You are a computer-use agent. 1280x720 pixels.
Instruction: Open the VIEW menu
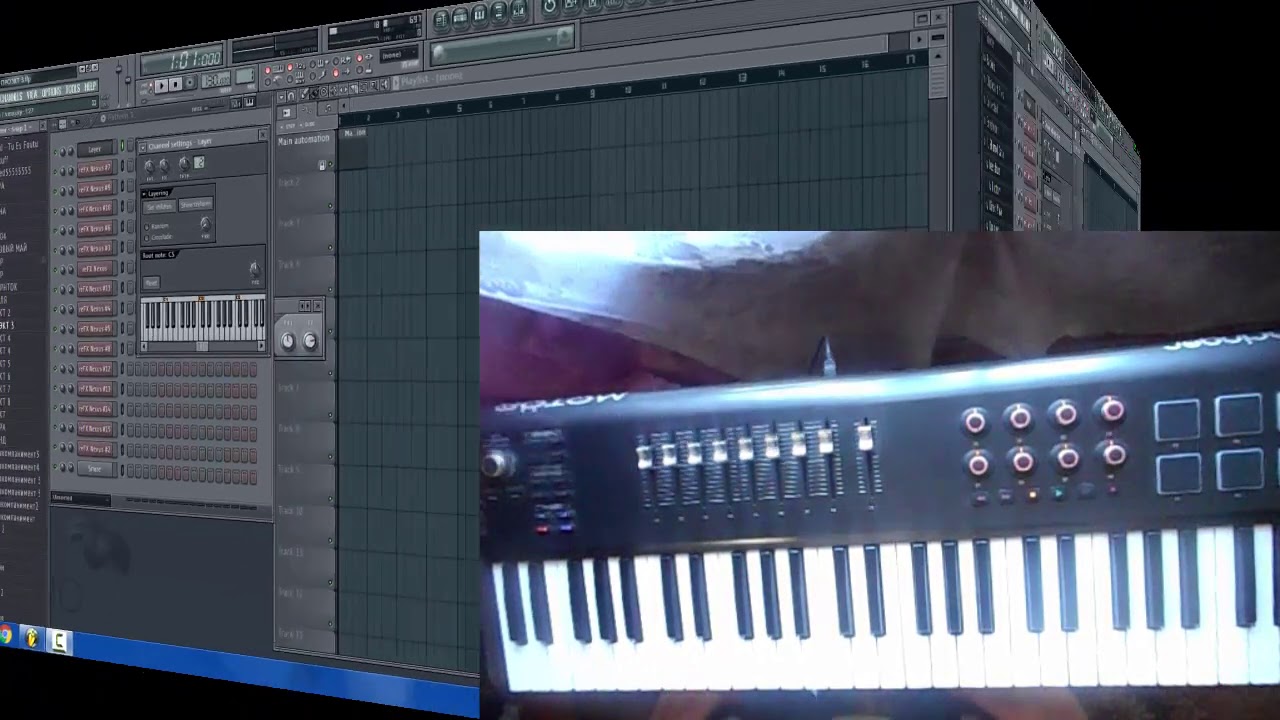pos(31,94)
